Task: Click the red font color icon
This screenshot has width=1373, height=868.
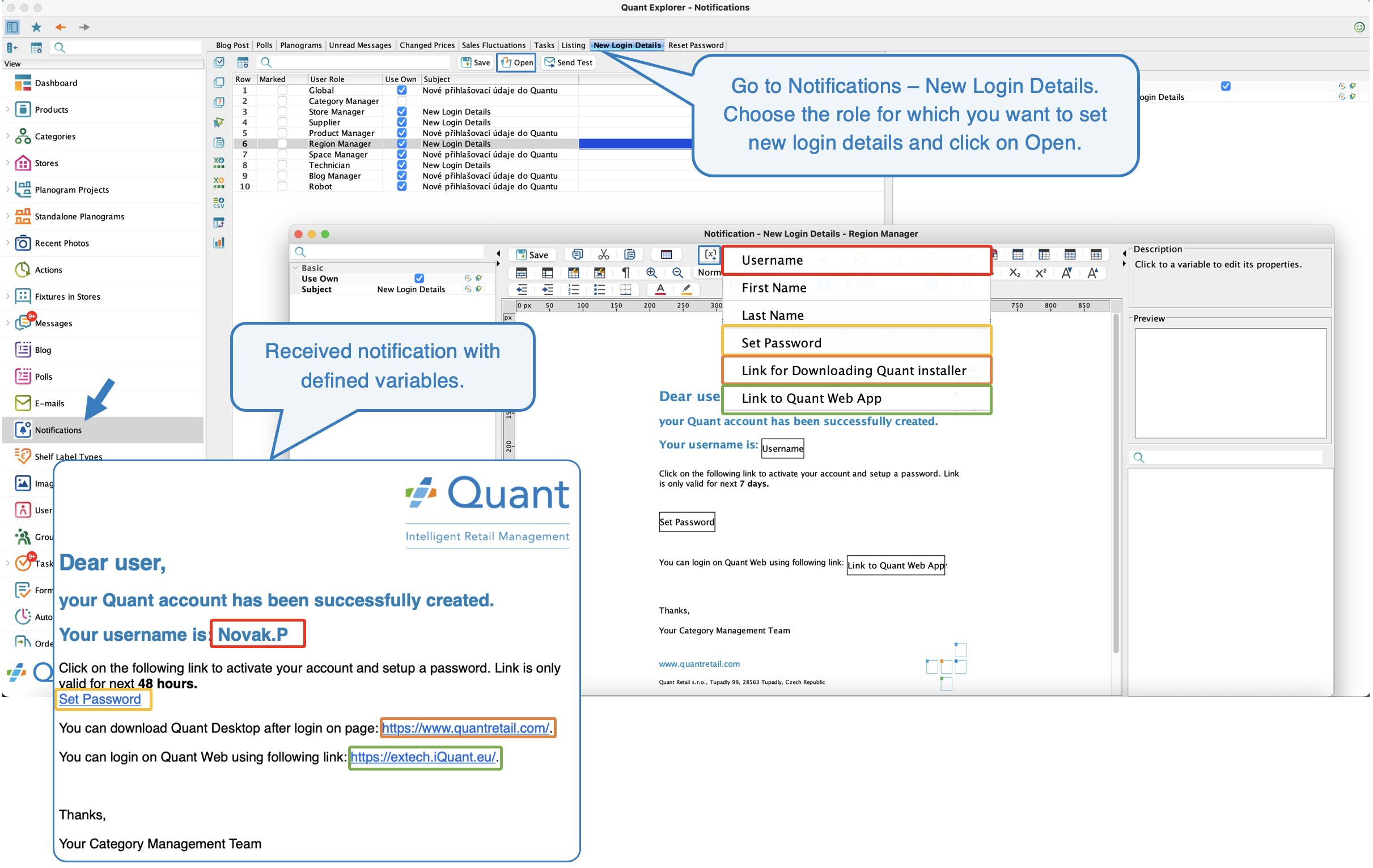Action: click(x=661, y=290)
